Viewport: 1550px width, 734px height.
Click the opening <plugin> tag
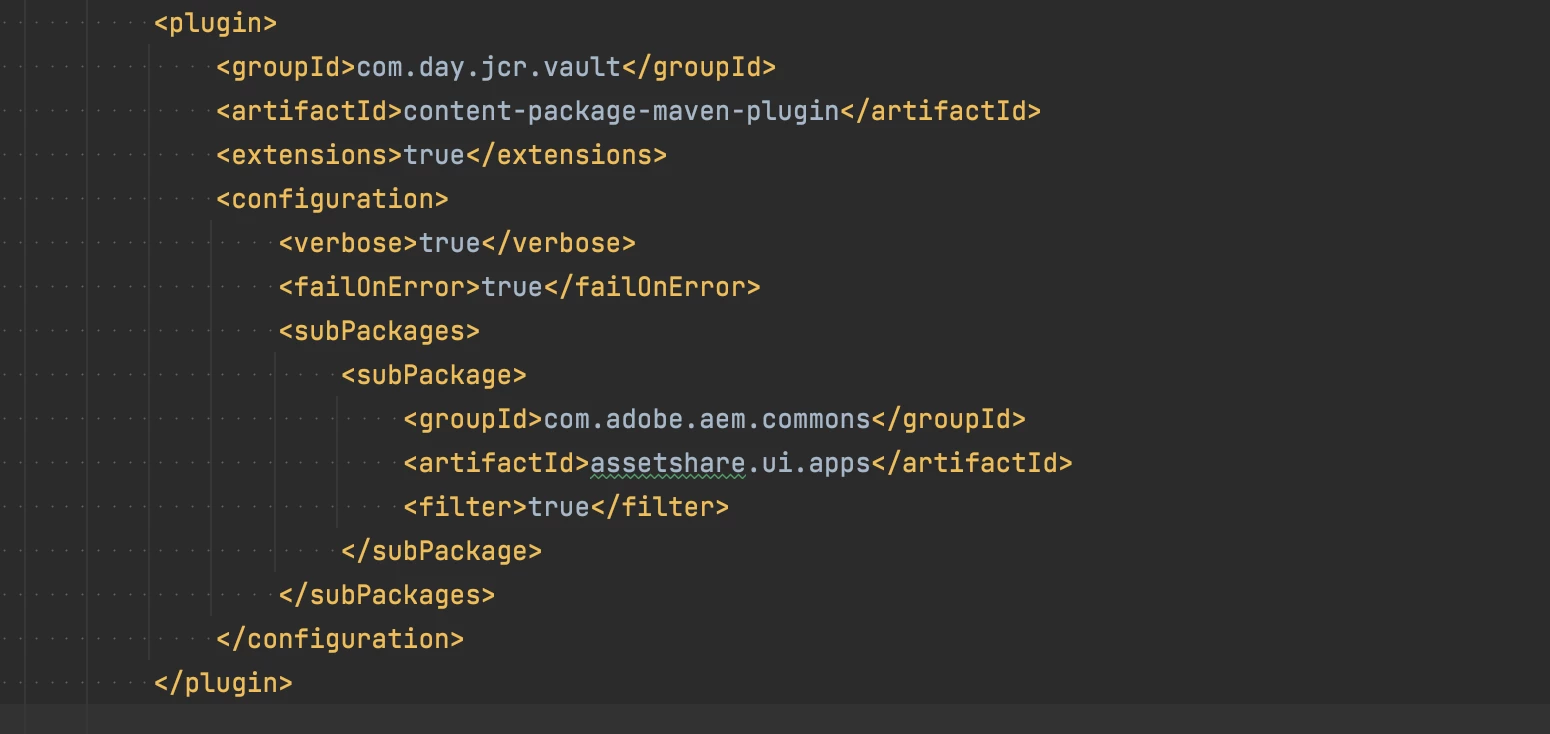click(x=215, y=23)
